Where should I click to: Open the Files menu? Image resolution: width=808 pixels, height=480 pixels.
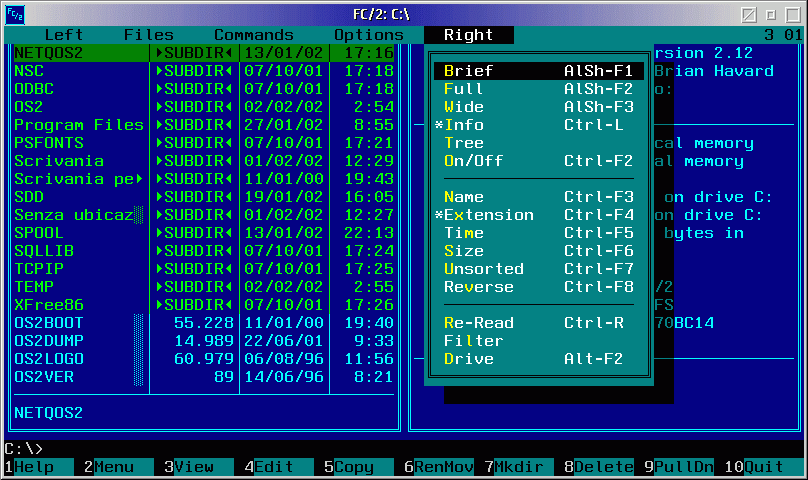[148, 35]
